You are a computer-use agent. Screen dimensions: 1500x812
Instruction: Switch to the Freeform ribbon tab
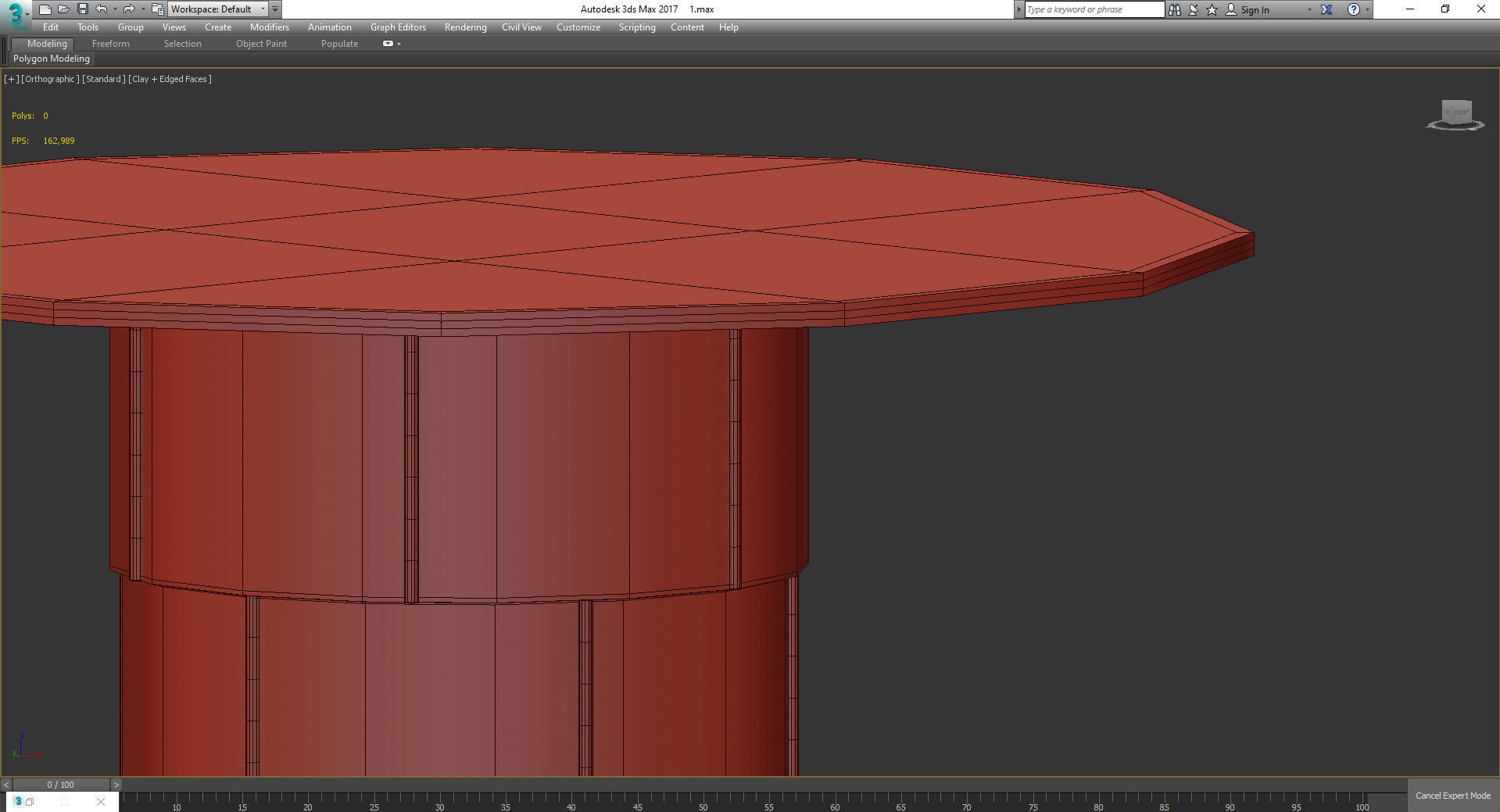click(111, 44)
